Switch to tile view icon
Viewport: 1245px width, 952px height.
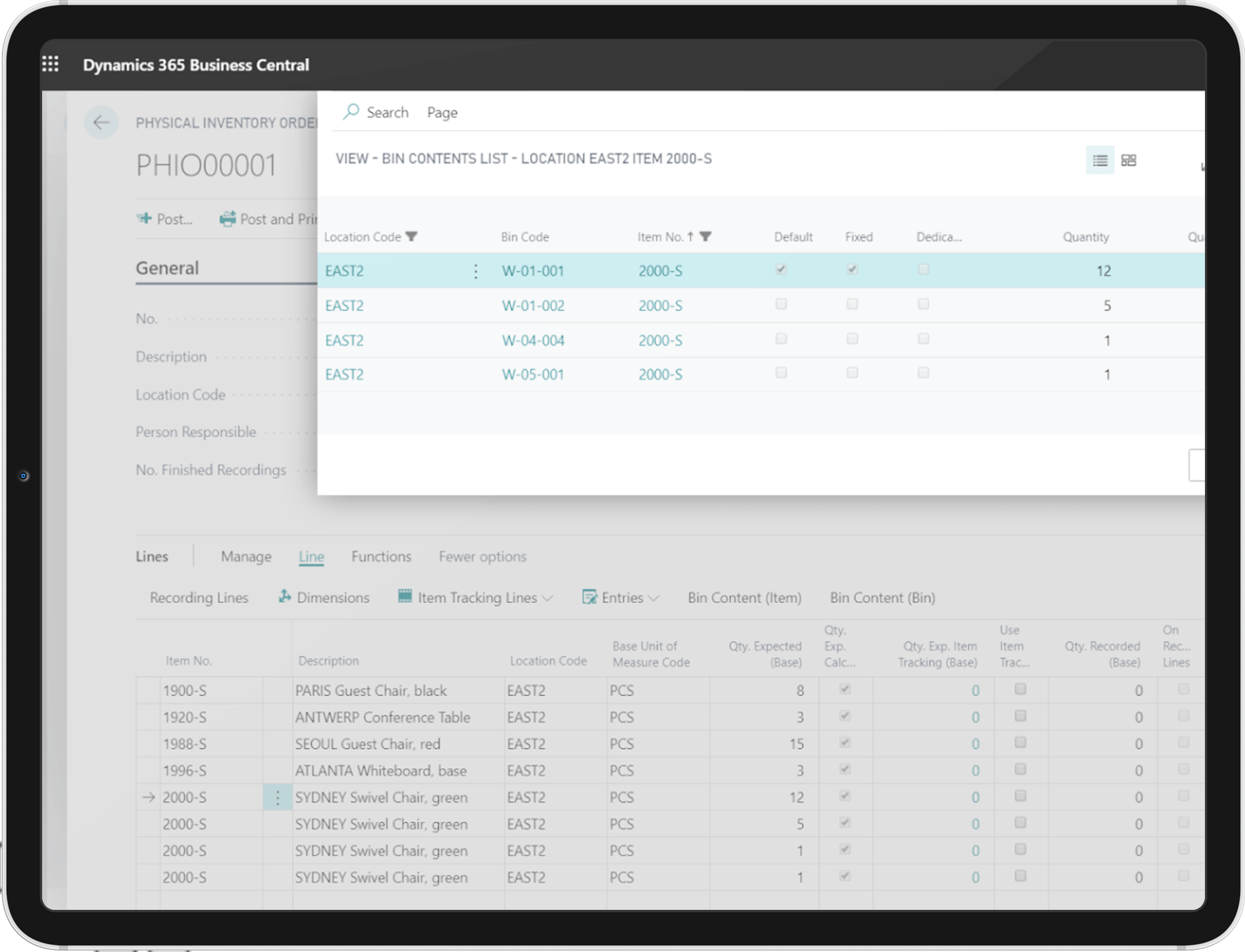[x=1129, y=160]
